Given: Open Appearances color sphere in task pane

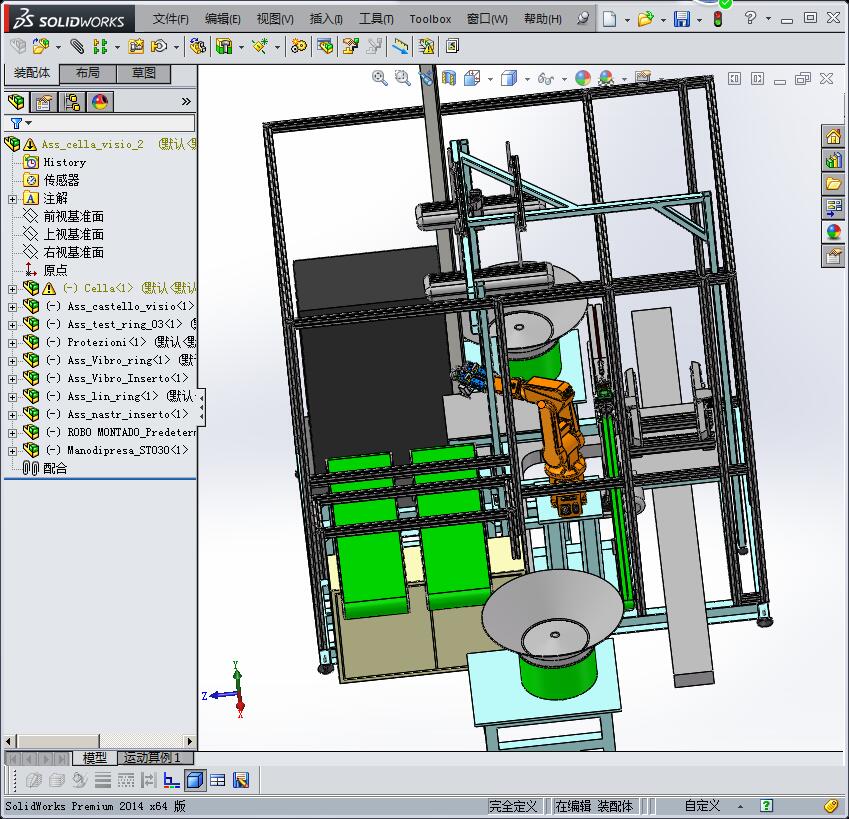Looking at the screenshot, I should pos(833,232).
